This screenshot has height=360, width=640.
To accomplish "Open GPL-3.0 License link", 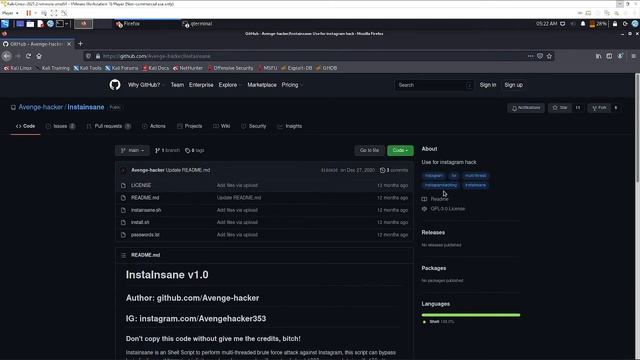I will [x=443, y=209].
